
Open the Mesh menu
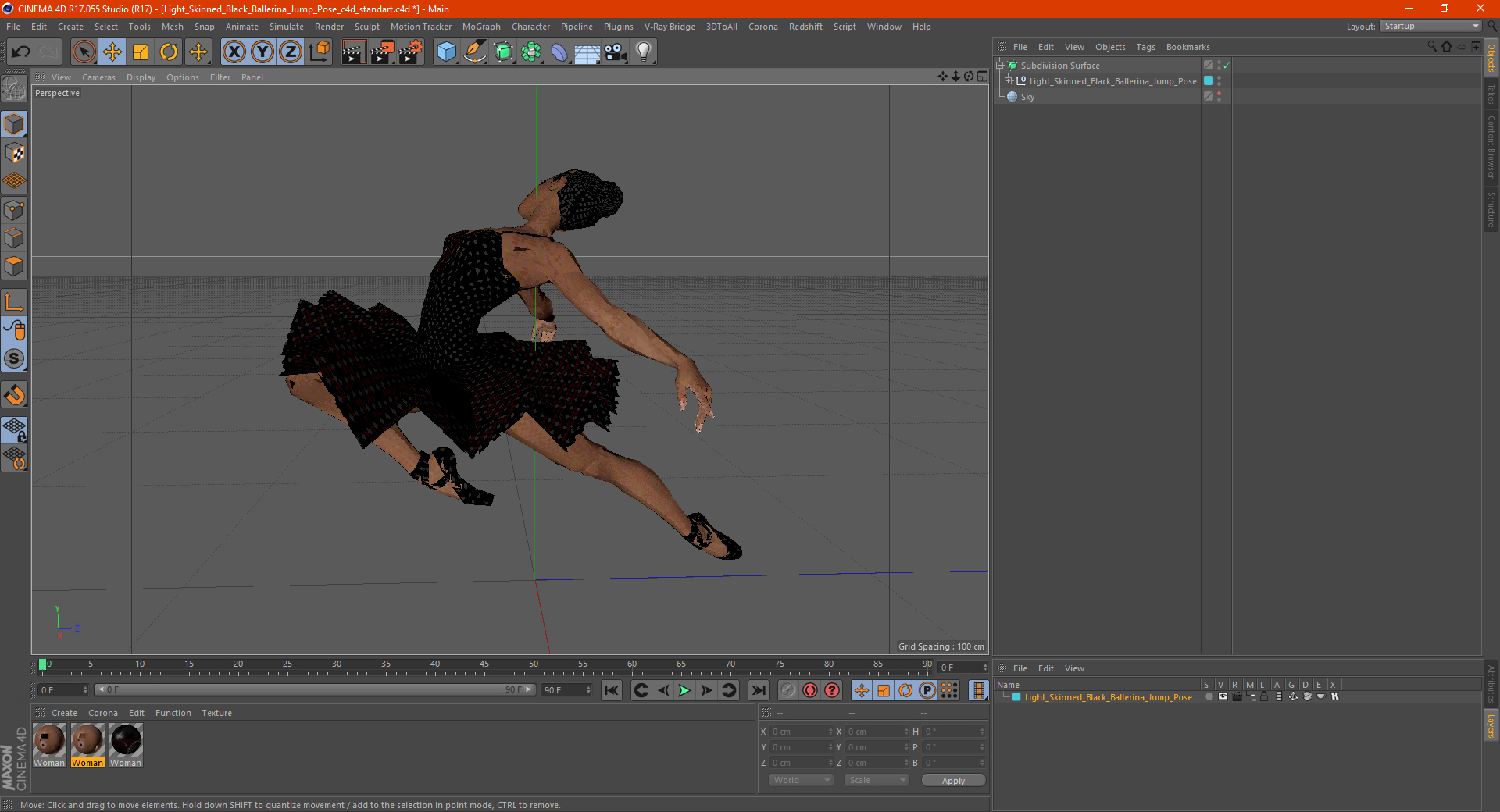[172, 27]
